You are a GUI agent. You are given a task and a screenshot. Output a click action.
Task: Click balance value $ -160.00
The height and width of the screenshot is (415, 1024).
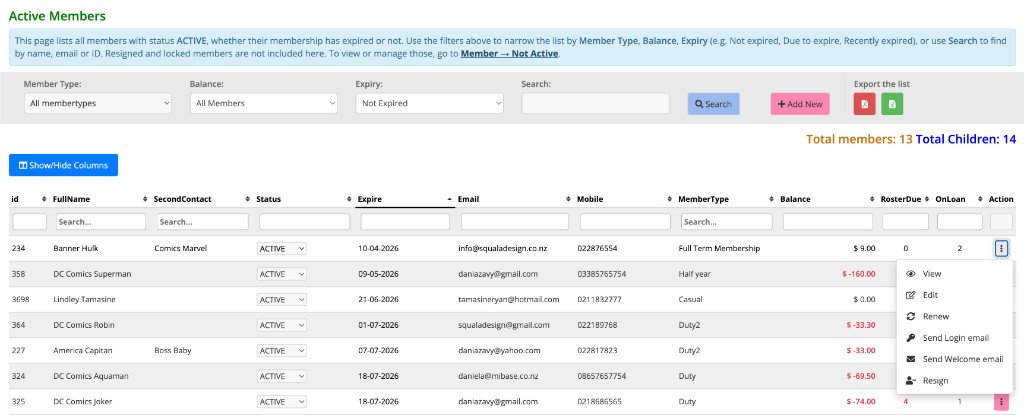point(859,274)
